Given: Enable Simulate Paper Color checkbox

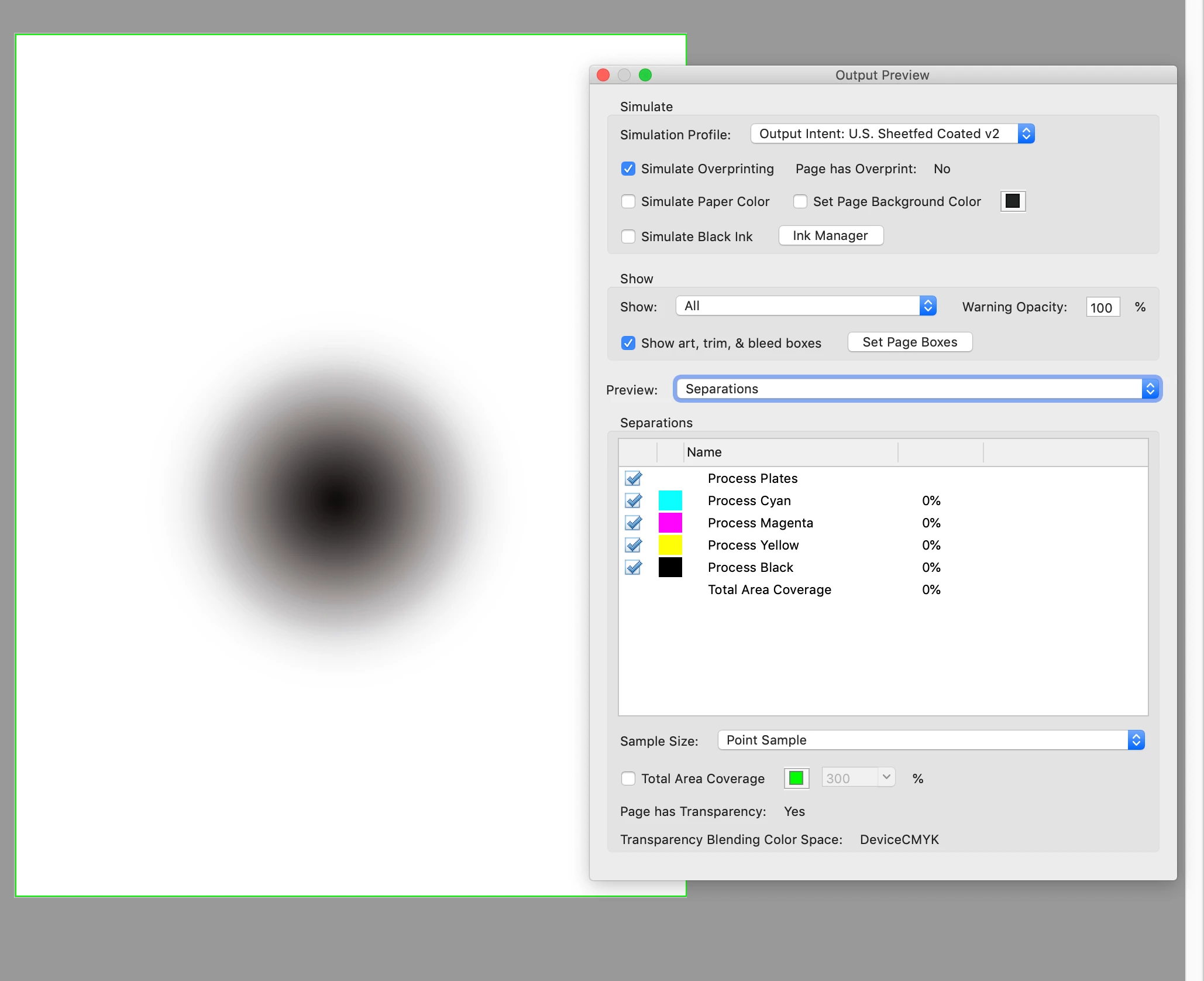Looking at the screenshot, I should pyautogui.click(x=628, y=202).
